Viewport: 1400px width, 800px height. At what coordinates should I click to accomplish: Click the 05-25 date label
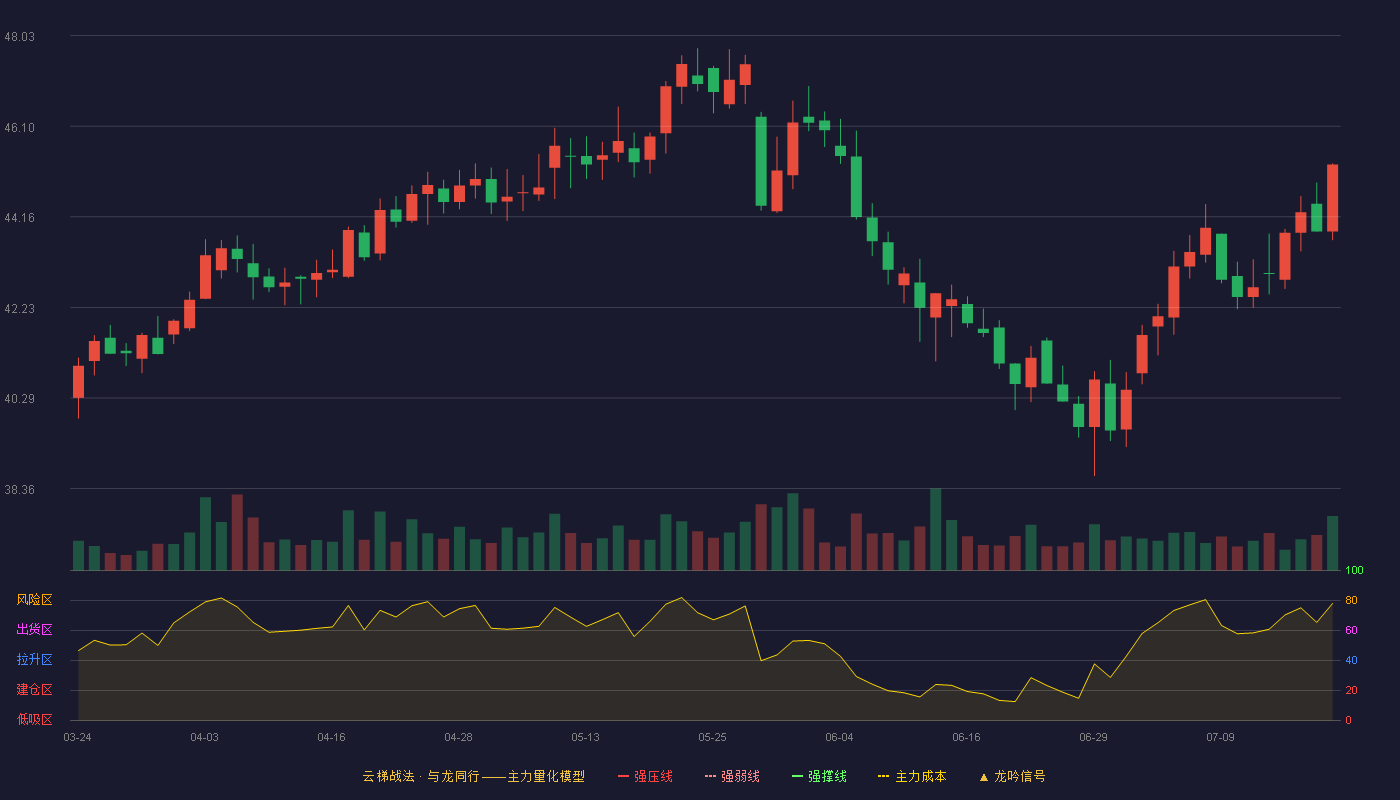pyautogui.click(x=712, y=737)
